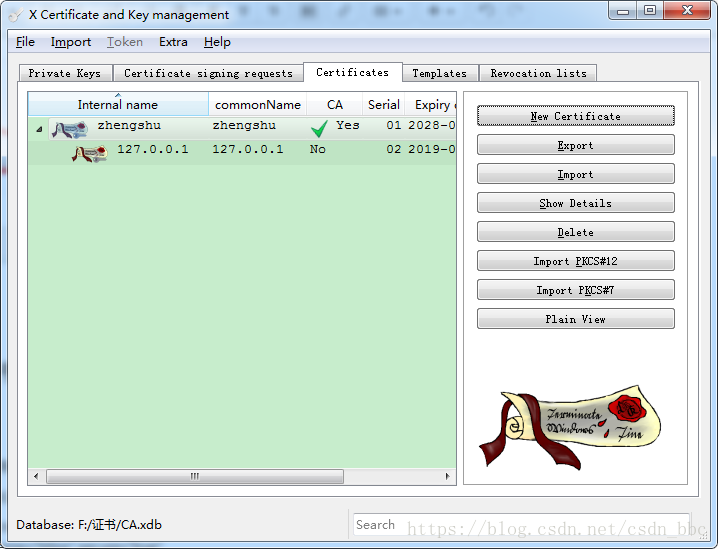718x549 pixels.
Task: Click serial number 01 cell
Action: (393, 125)
